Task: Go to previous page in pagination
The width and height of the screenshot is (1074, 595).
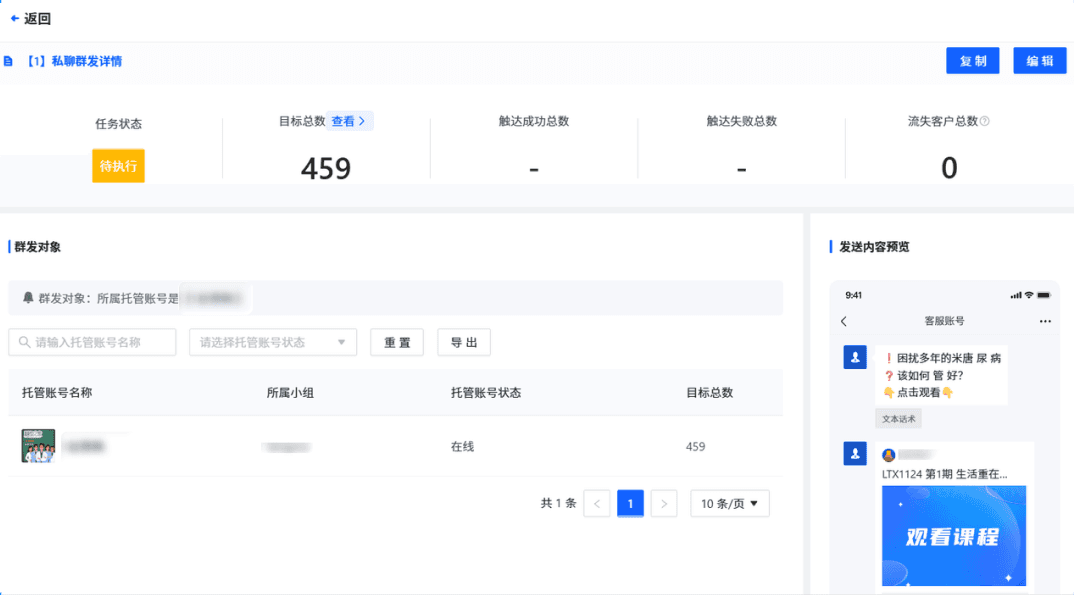Action: (x=597, y=503)
